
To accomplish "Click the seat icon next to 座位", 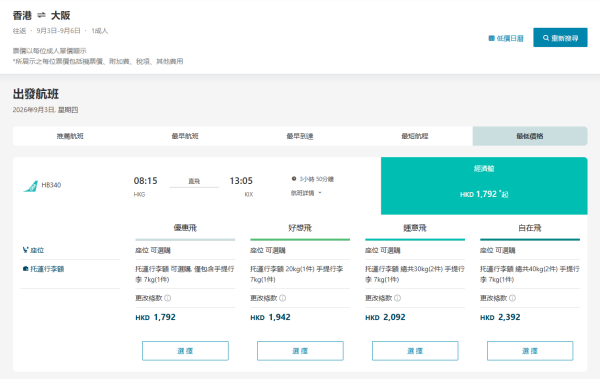I will (x=26, y=250).
